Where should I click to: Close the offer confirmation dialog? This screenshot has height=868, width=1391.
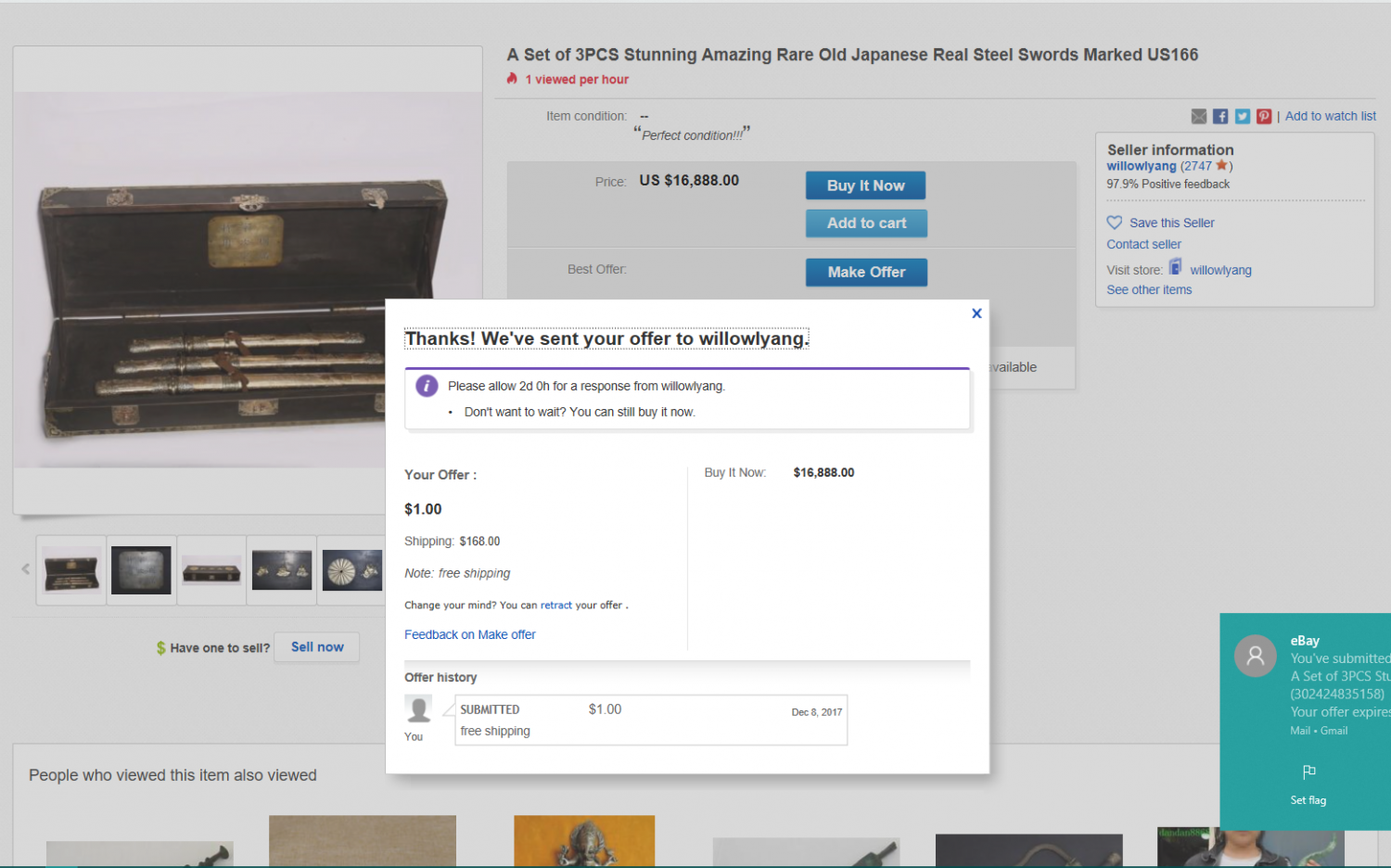[976, 313]
